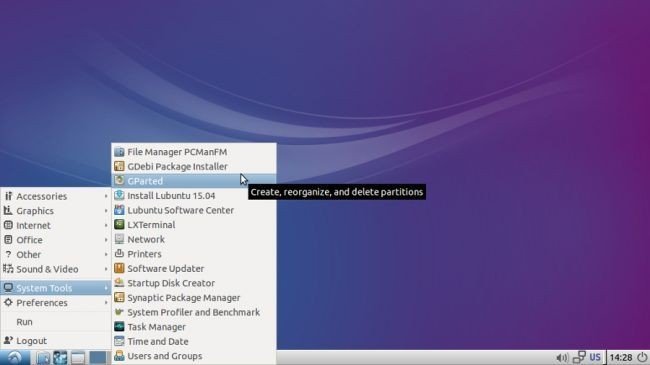Click the network connection tray icon

579,357
